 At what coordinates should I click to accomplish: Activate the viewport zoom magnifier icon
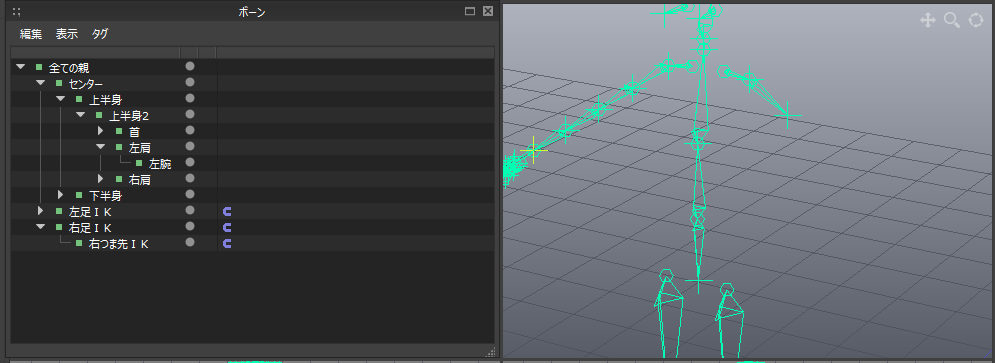(952, 20)
